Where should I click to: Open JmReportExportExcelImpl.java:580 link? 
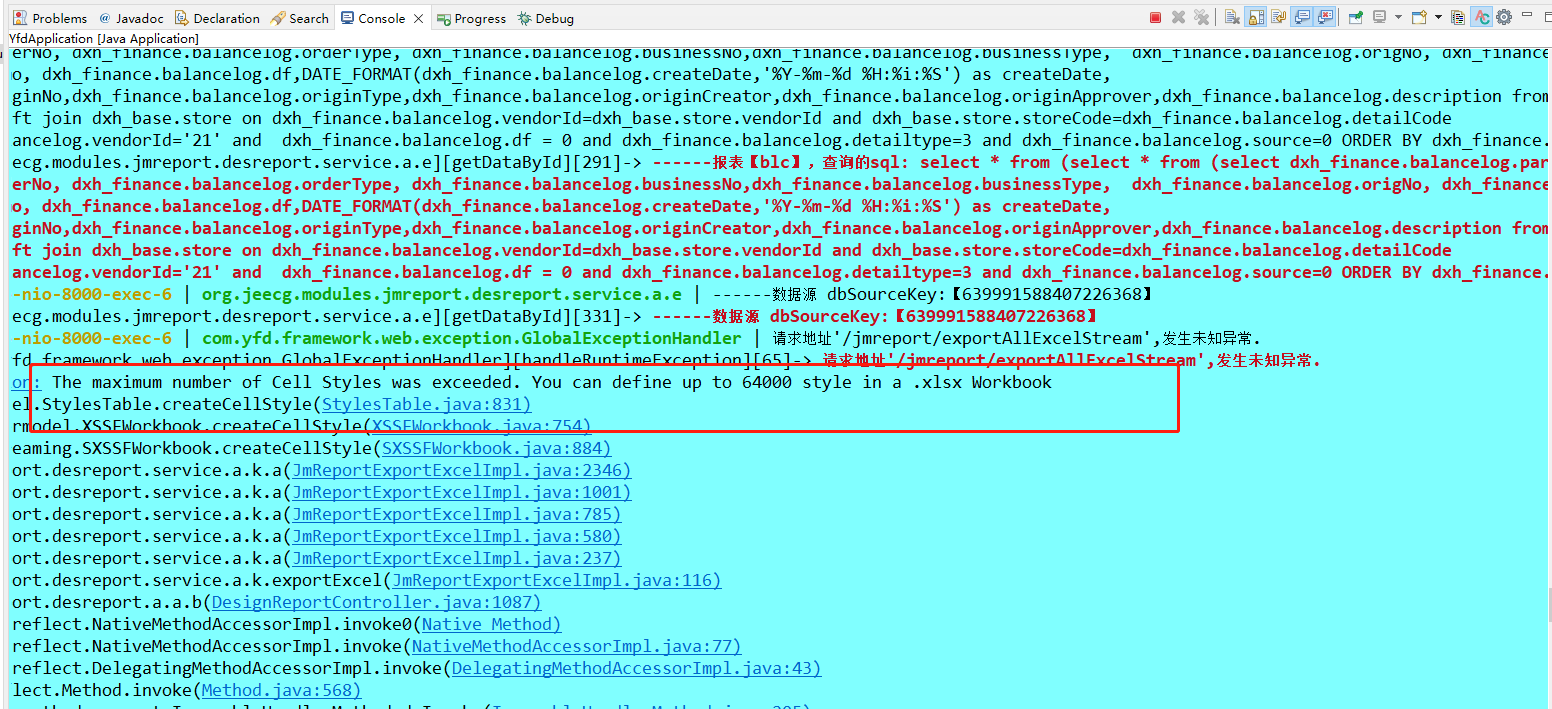(456, 536)
